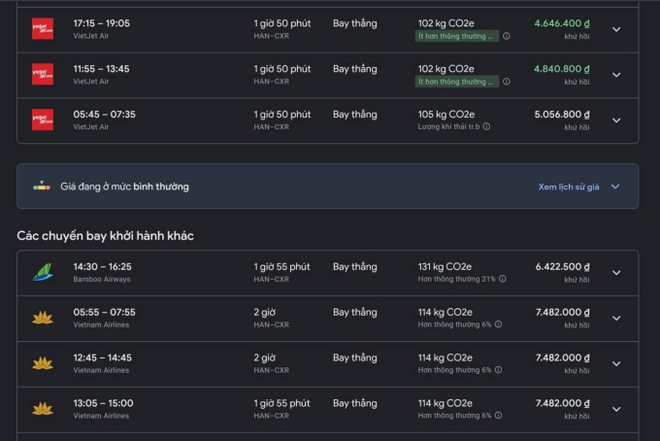The width and height of the screenshot is (660, 441).
Task: Click price level indicator icon in price banner
Action: [42, 186]
